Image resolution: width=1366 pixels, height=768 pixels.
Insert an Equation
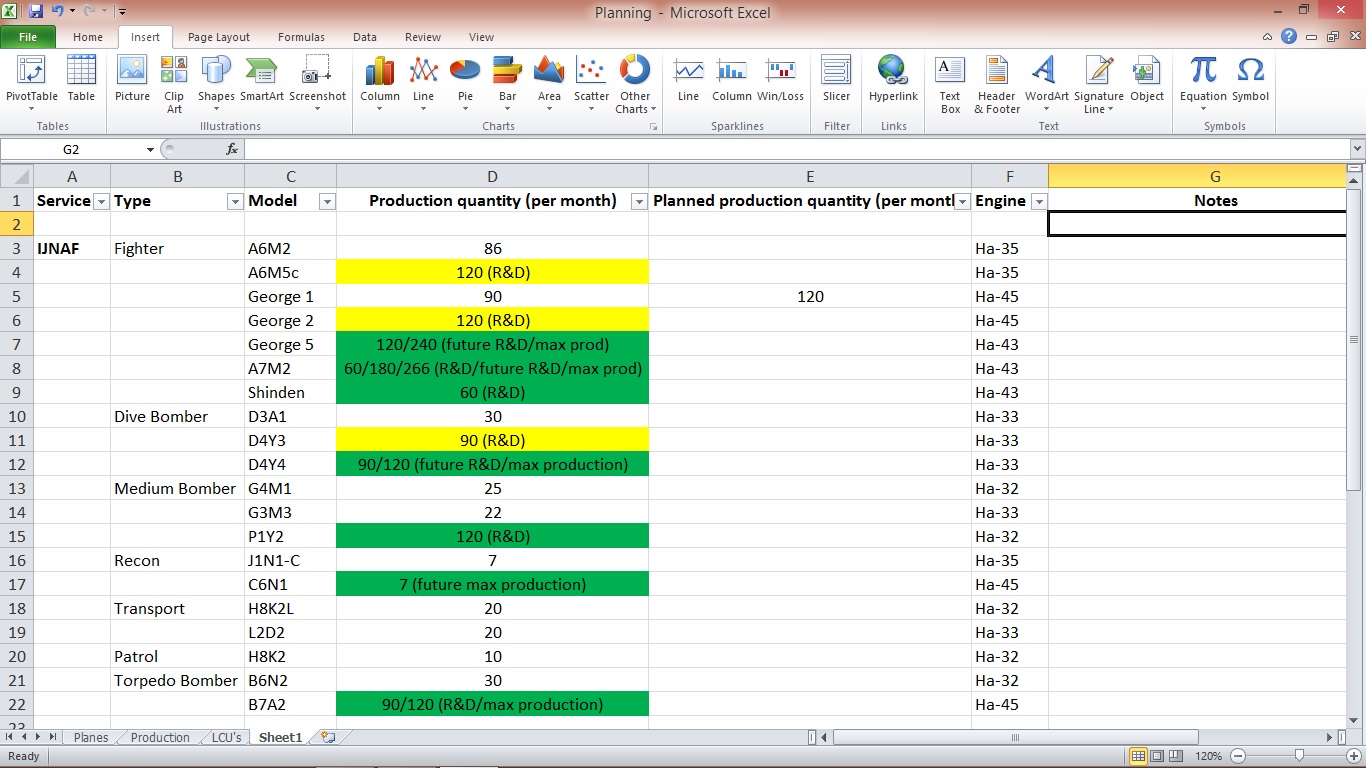click(1203, 84)
